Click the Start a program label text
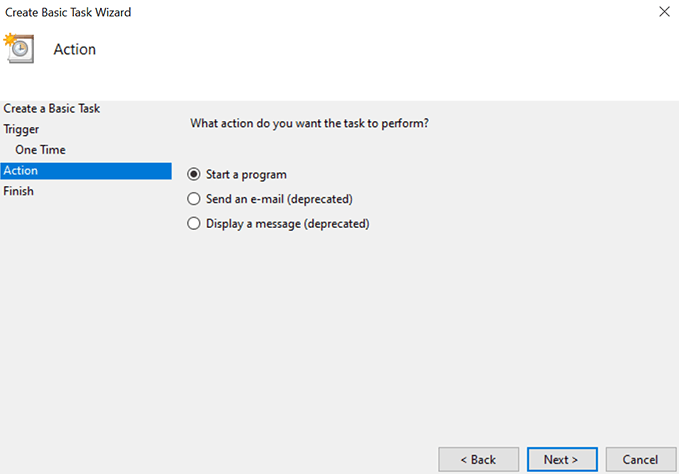The image size is (680, 475). tap(246, 175)
